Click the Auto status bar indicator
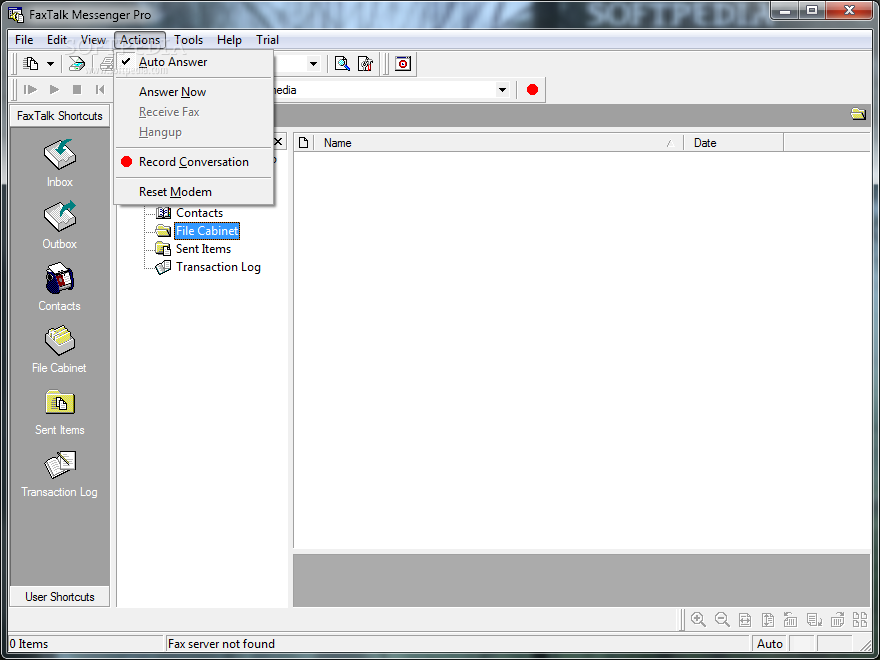Image resolution: width=880 pixels, height=660 pixels. (x=769, y=644)
